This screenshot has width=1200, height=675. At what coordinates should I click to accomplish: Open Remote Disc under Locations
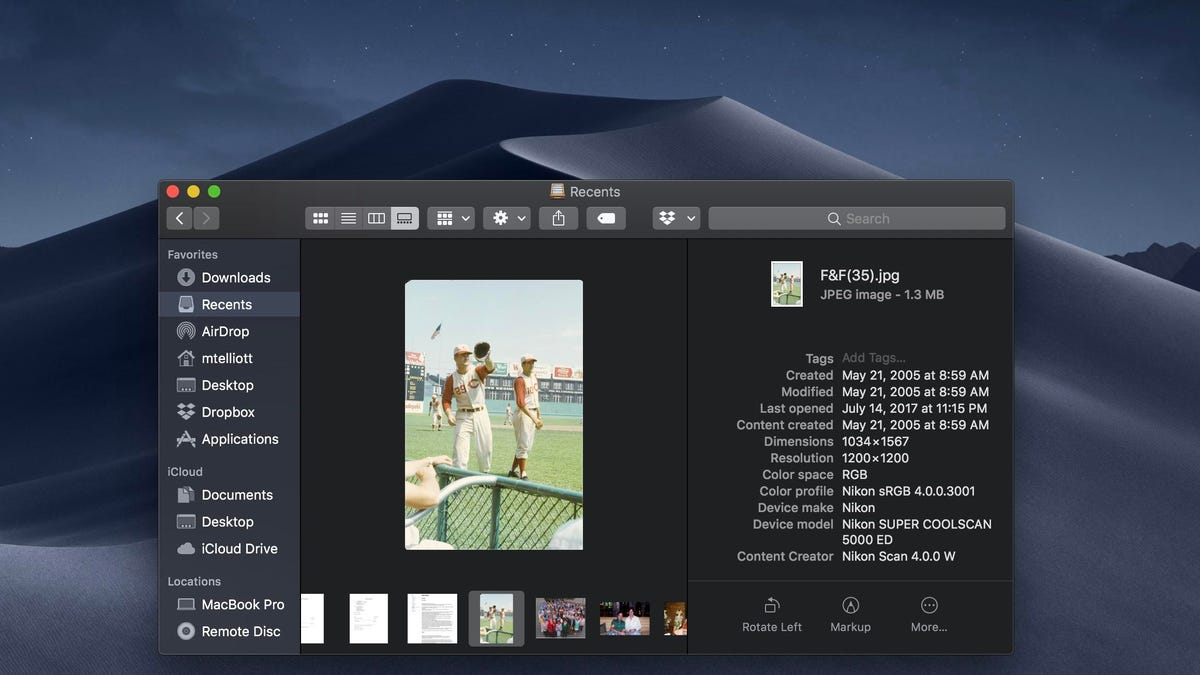point(240,632)
